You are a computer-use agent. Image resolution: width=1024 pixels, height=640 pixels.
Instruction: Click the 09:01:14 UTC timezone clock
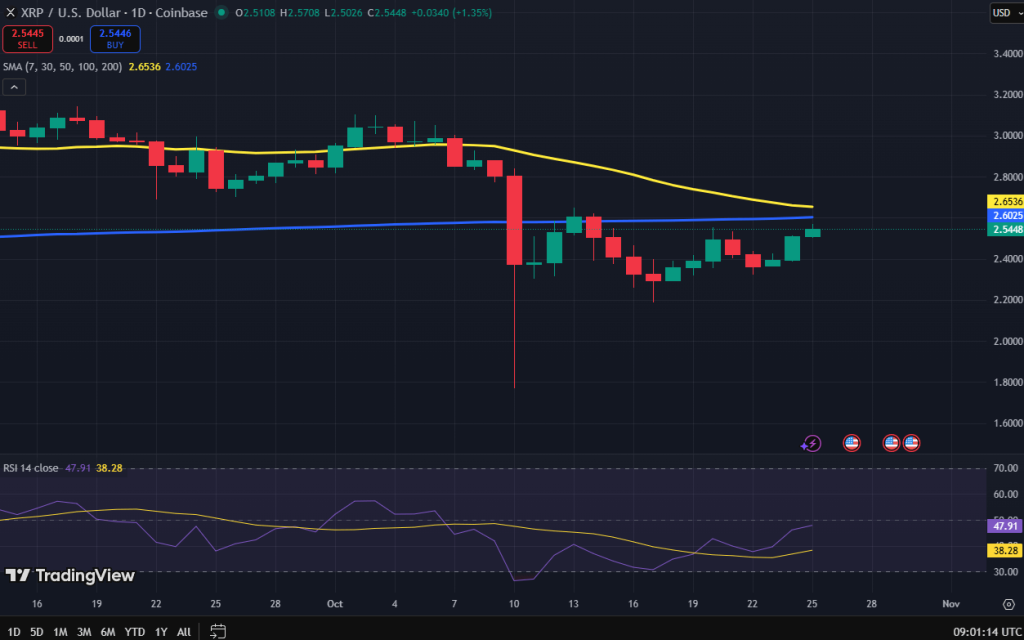click(x=986, y=632)
